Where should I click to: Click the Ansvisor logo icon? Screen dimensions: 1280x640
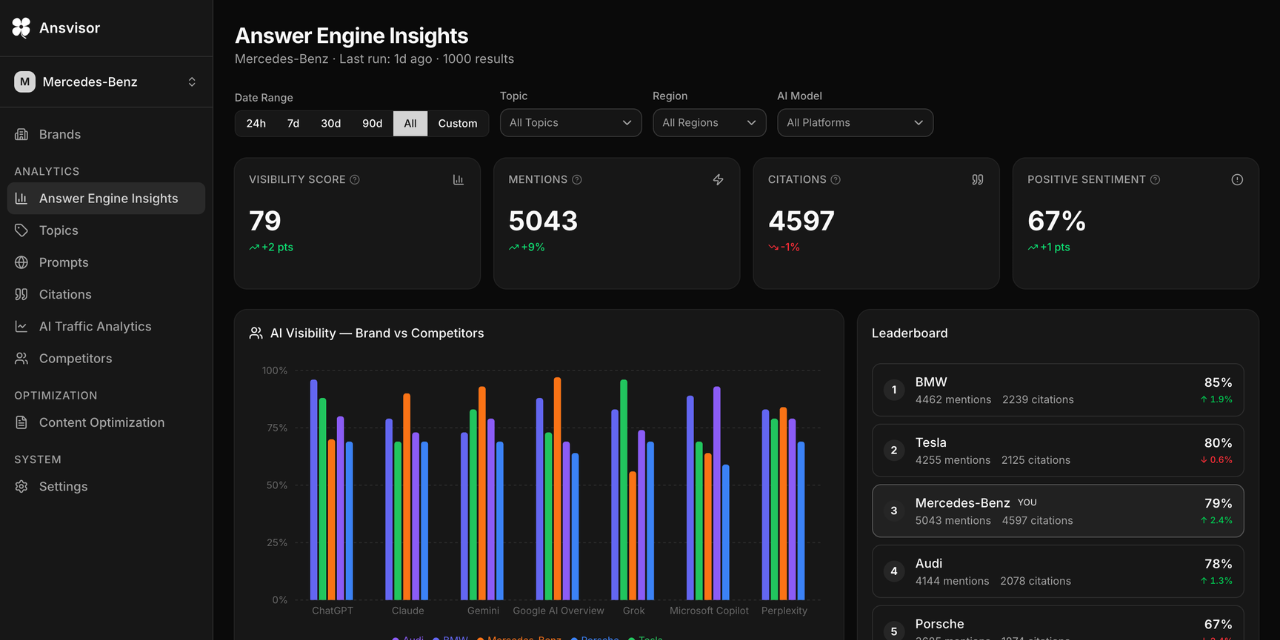(21, 28)
